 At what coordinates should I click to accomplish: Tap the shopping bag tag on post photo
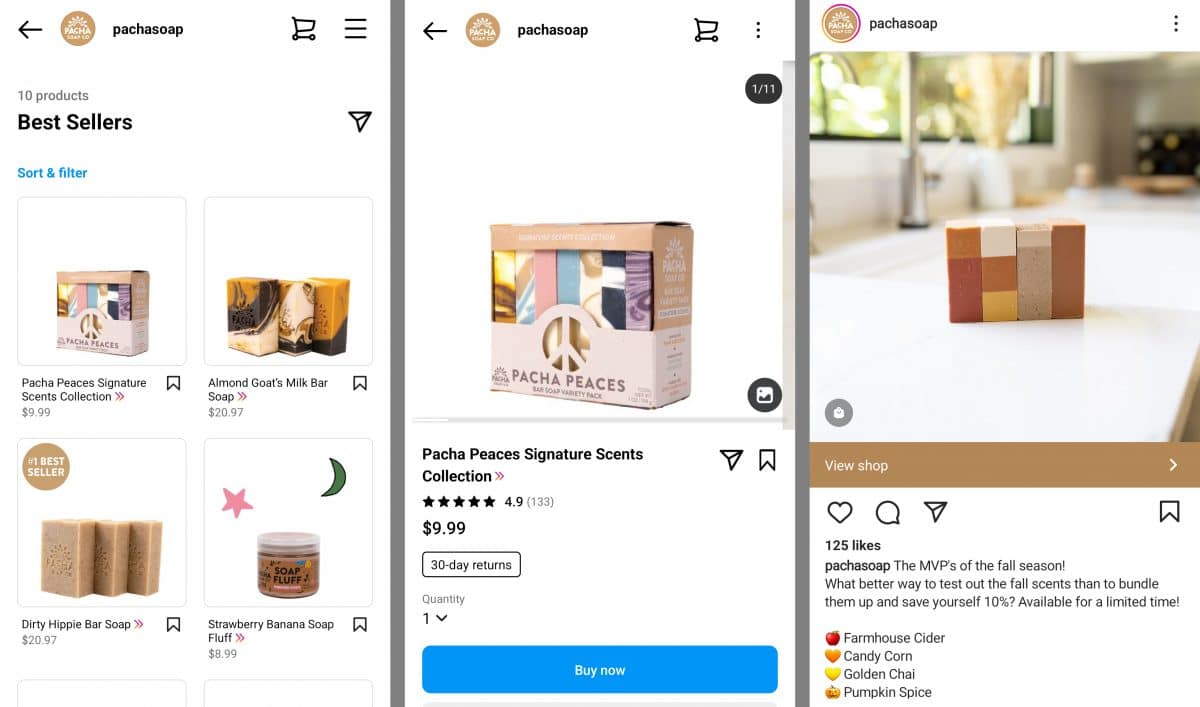coord(839,412)
